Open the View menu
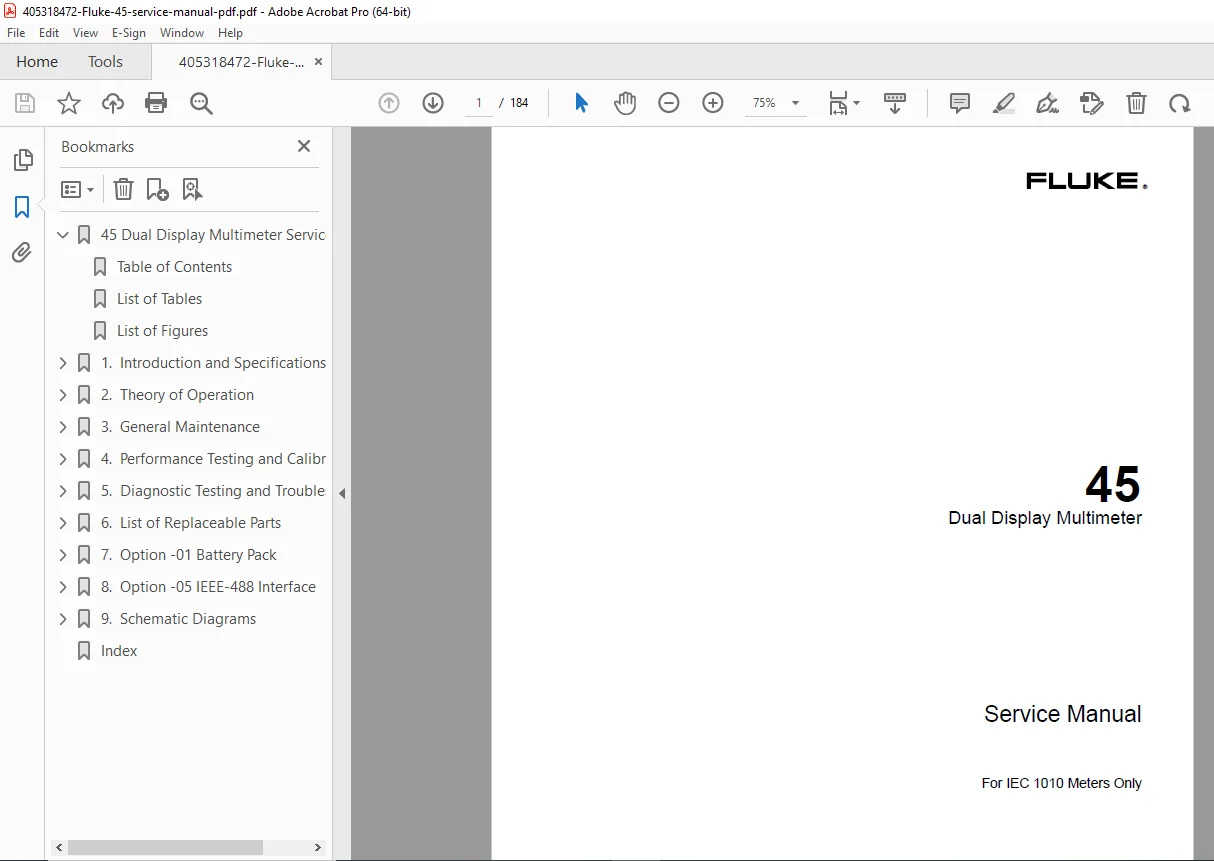 [85, 33]
